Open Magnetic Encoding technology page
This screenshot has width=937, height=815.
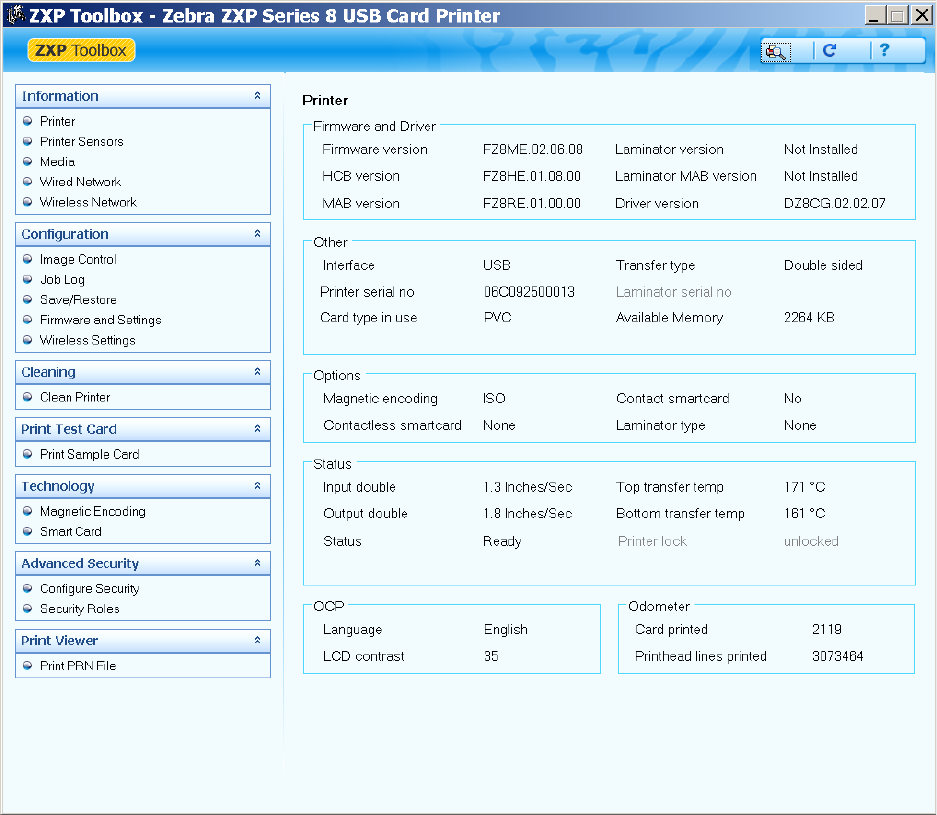93,511
